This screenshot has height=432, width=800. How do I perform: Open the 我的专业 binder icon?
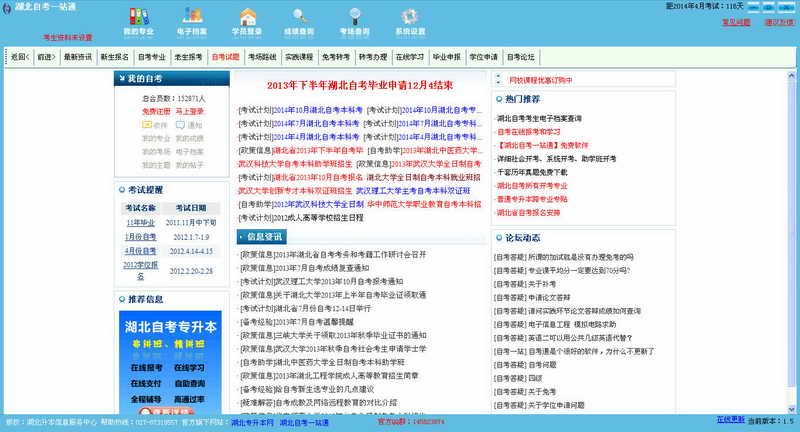pos(138,16)
